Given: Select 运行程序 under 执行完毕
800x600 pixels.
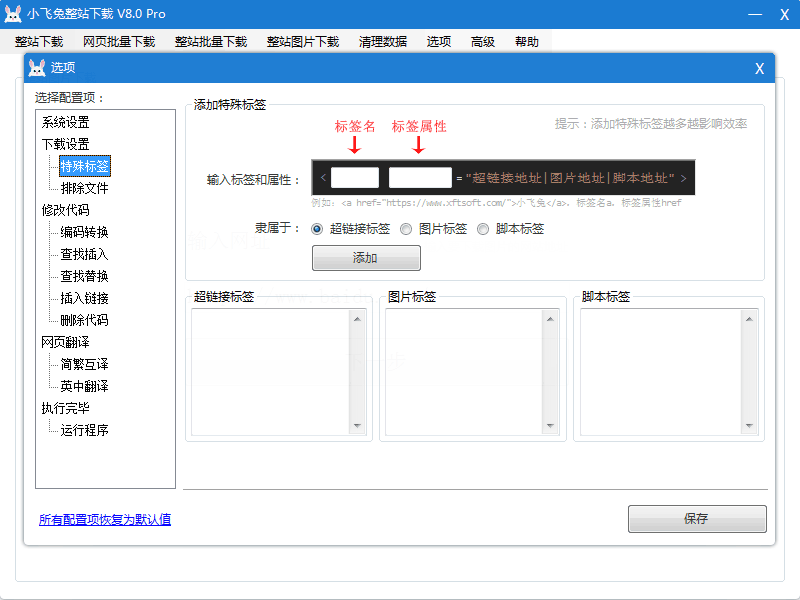Looking at the screenshot, I should click(x=84, y=430).
